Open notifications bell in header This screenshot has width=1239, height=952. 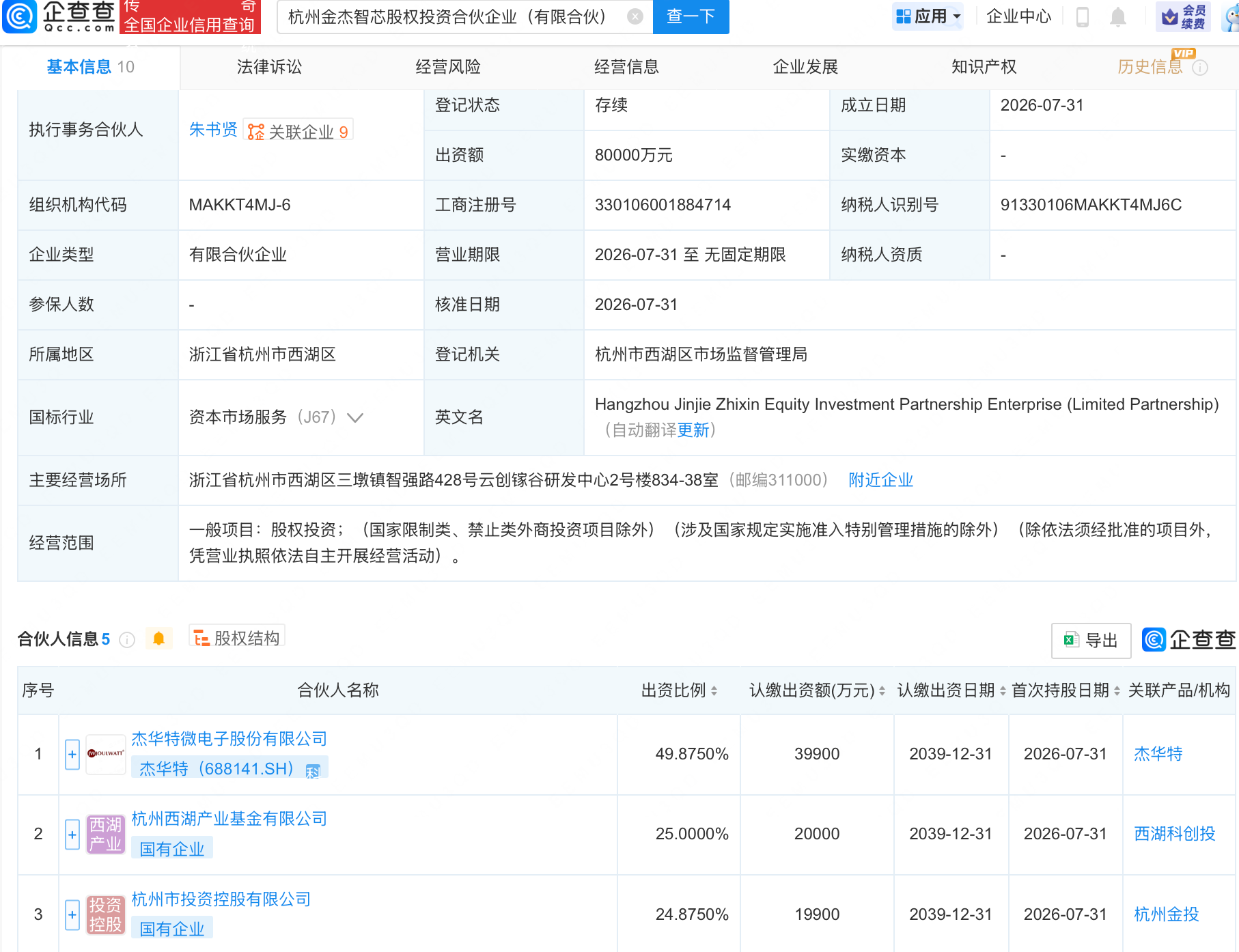[x=1118, y=16]
